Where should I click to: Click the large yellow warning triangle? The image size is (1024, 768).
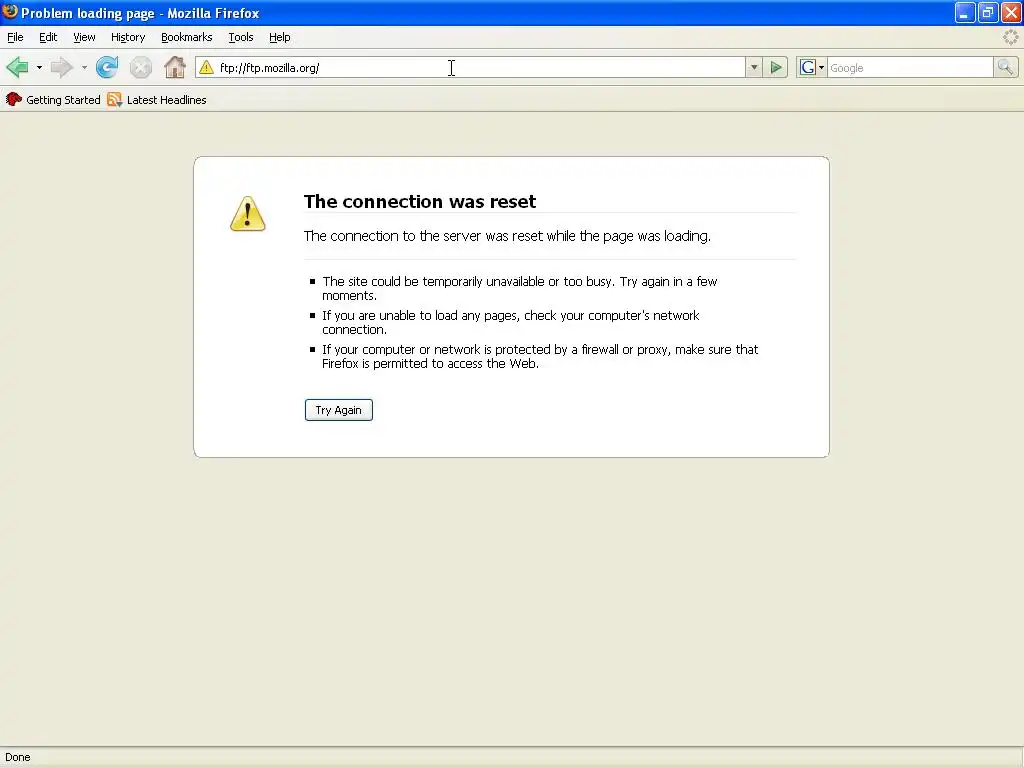click(248, 214)
